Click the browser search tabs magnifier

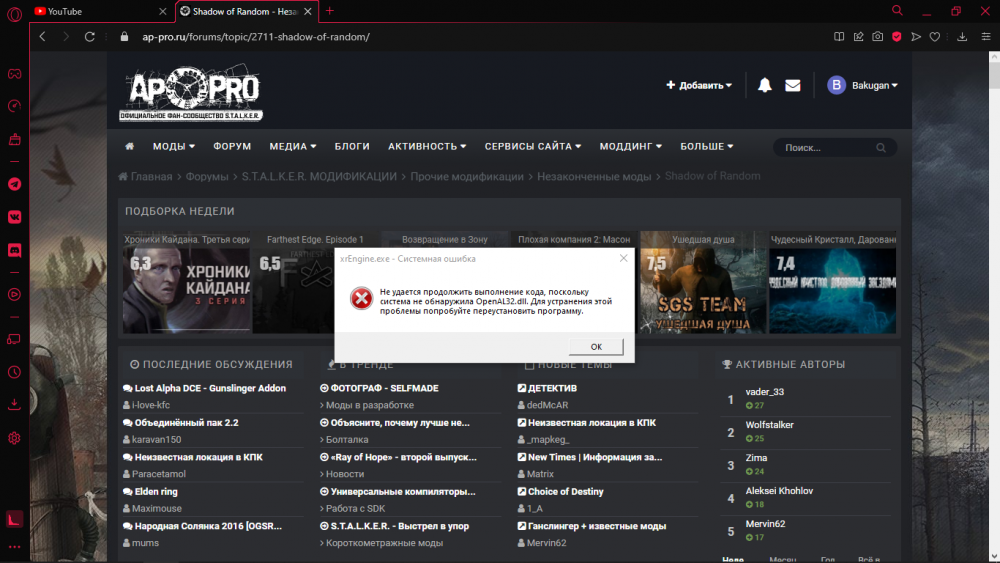pos(897,11)
